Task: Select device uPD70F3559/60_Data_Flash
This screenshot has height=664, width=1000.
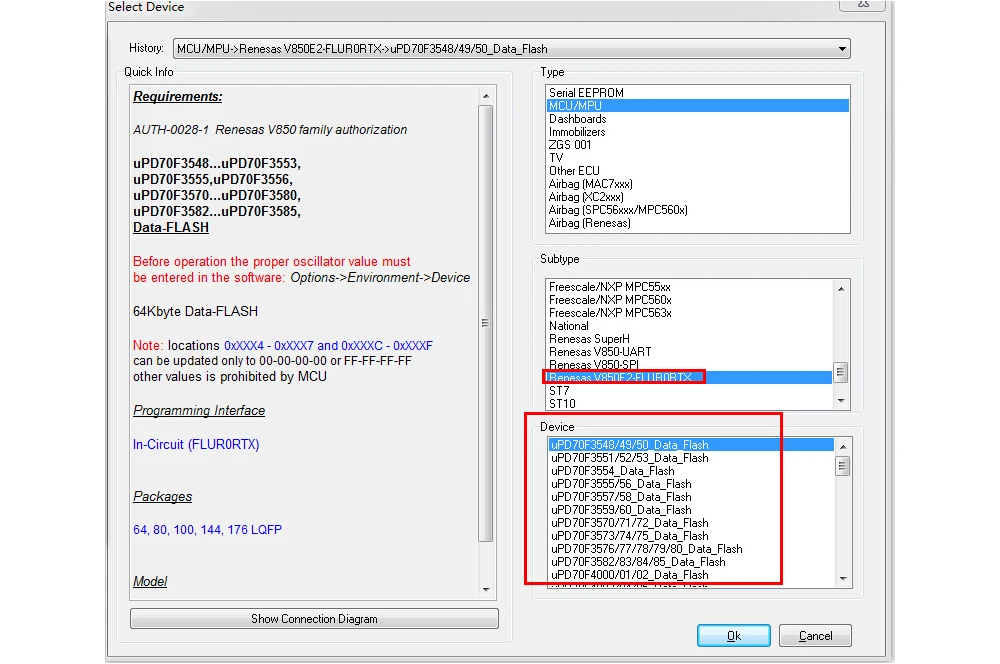Action: 691,510
